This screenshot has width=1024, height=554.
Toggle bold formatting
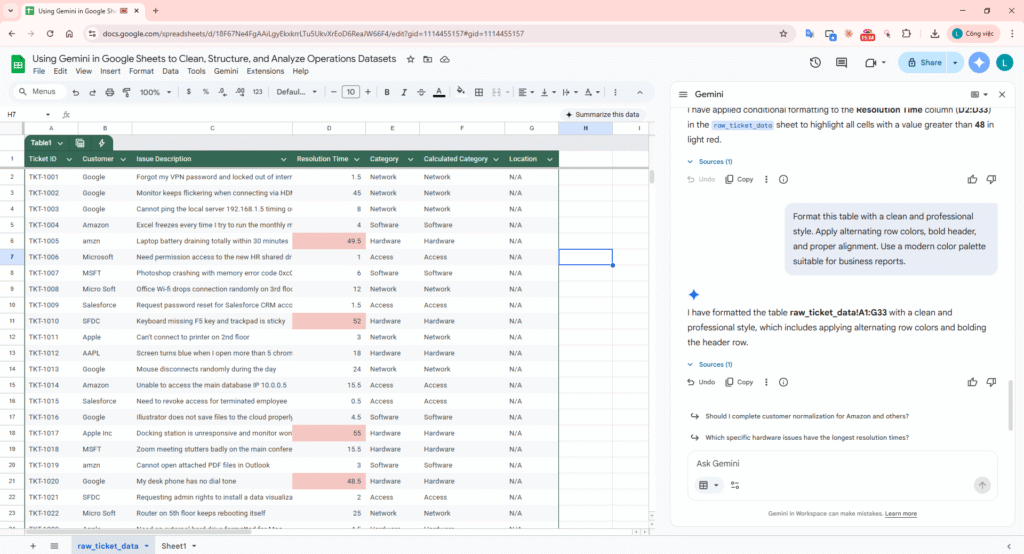tap(387, 92)
